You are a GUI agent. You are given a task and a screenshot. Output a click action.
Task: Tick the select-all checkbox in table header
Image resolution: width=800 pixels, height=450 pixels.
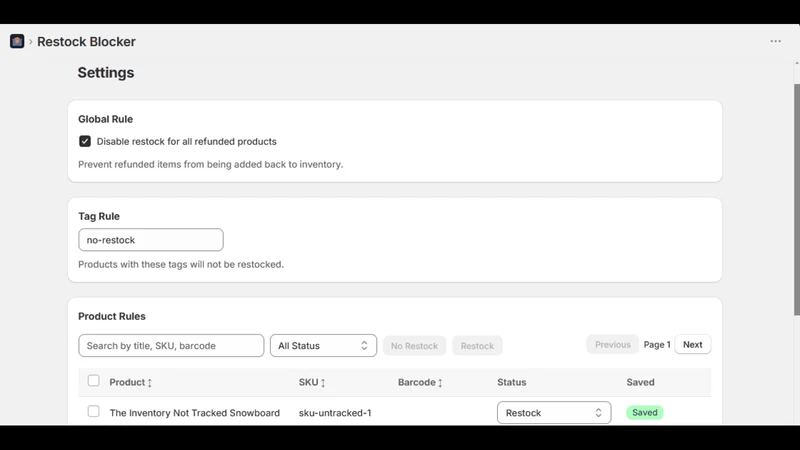point(93,381)
